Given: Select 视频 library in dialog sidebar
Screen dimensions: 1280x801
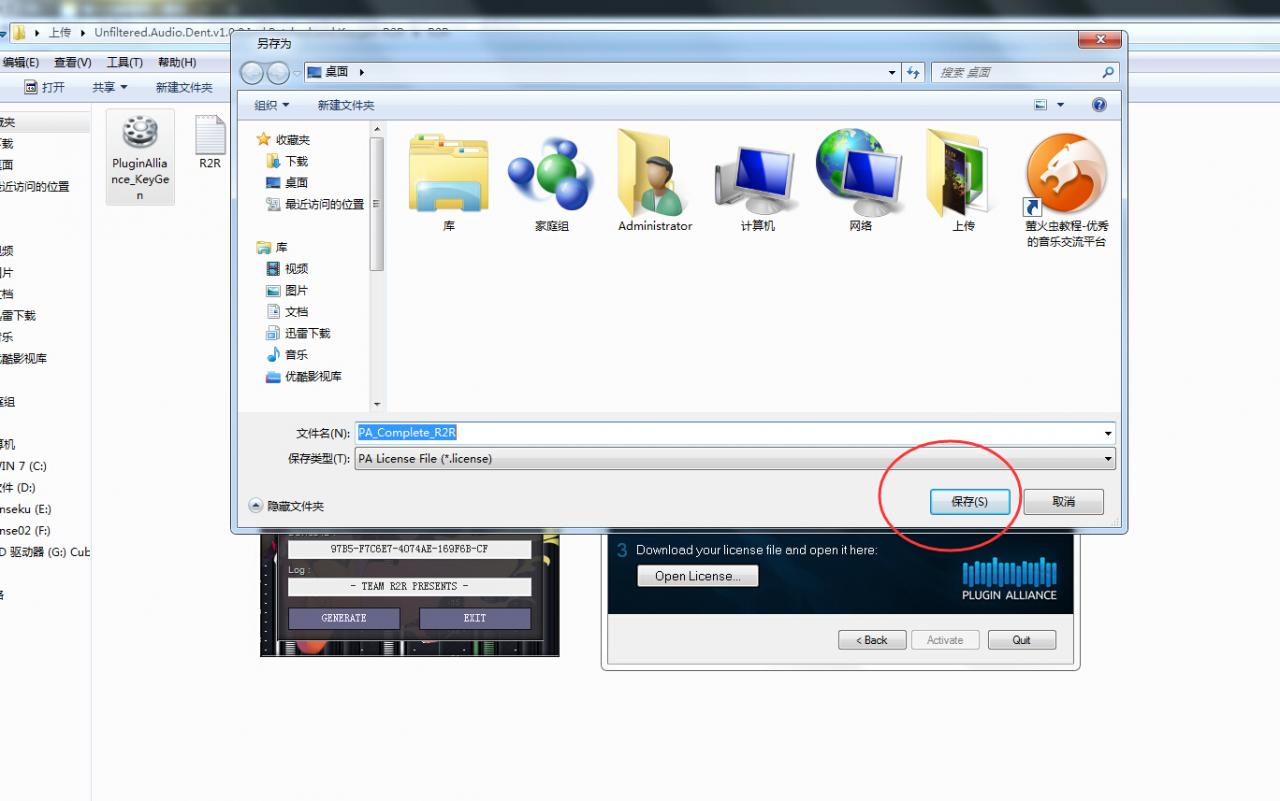Looking at the screenshot, I should pyautogui.click(x=287, y=268).
